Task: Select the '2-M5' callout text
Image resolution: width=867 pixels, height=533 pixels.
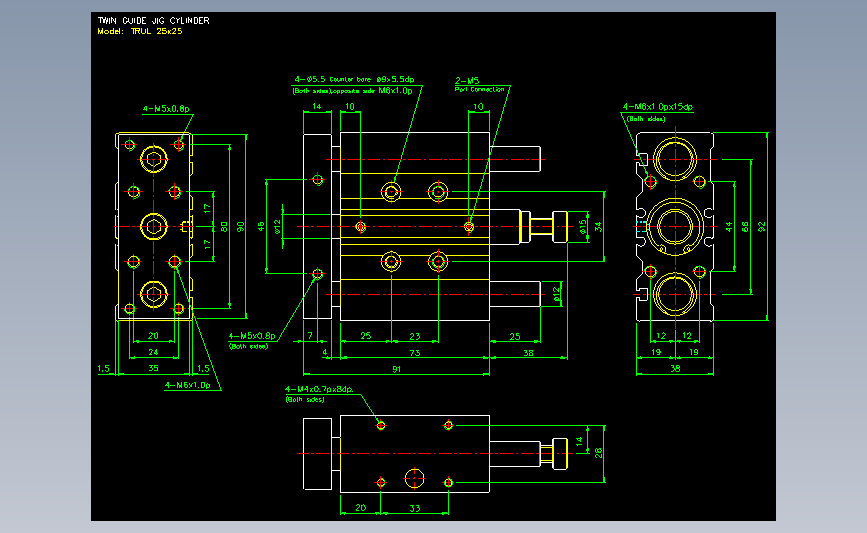Action: pos(467,81)
